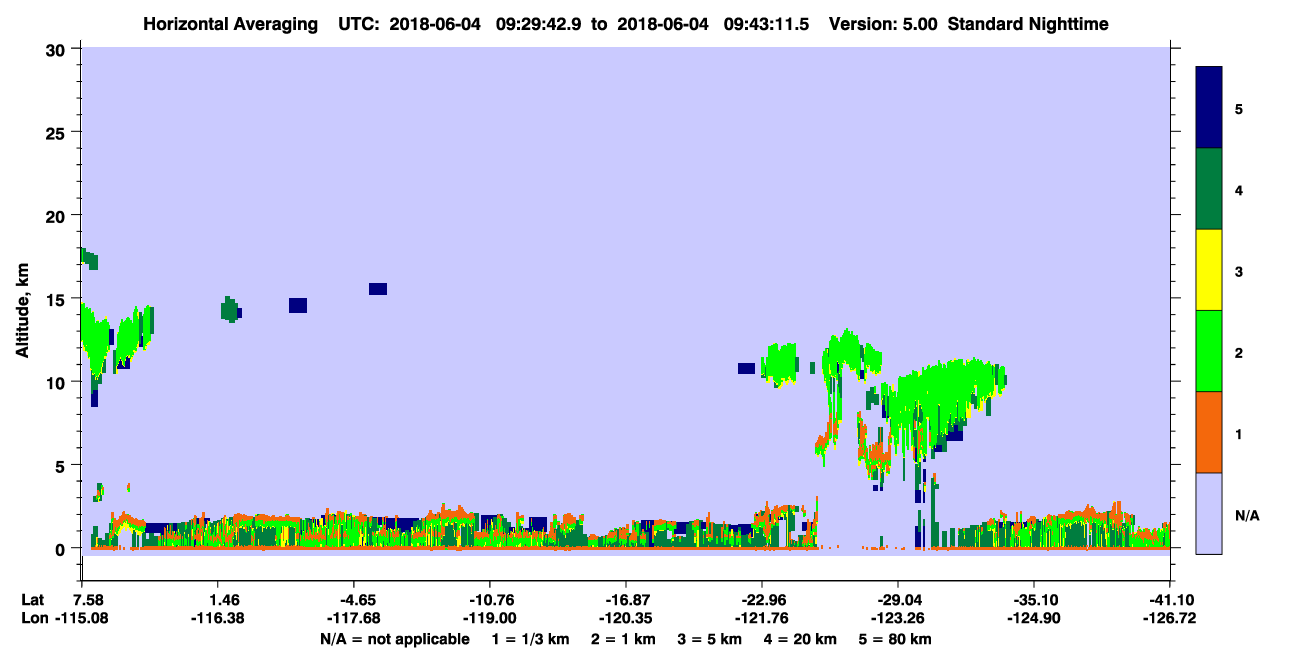Click the legend text '4 = 20 km'

tap(799, 639)
